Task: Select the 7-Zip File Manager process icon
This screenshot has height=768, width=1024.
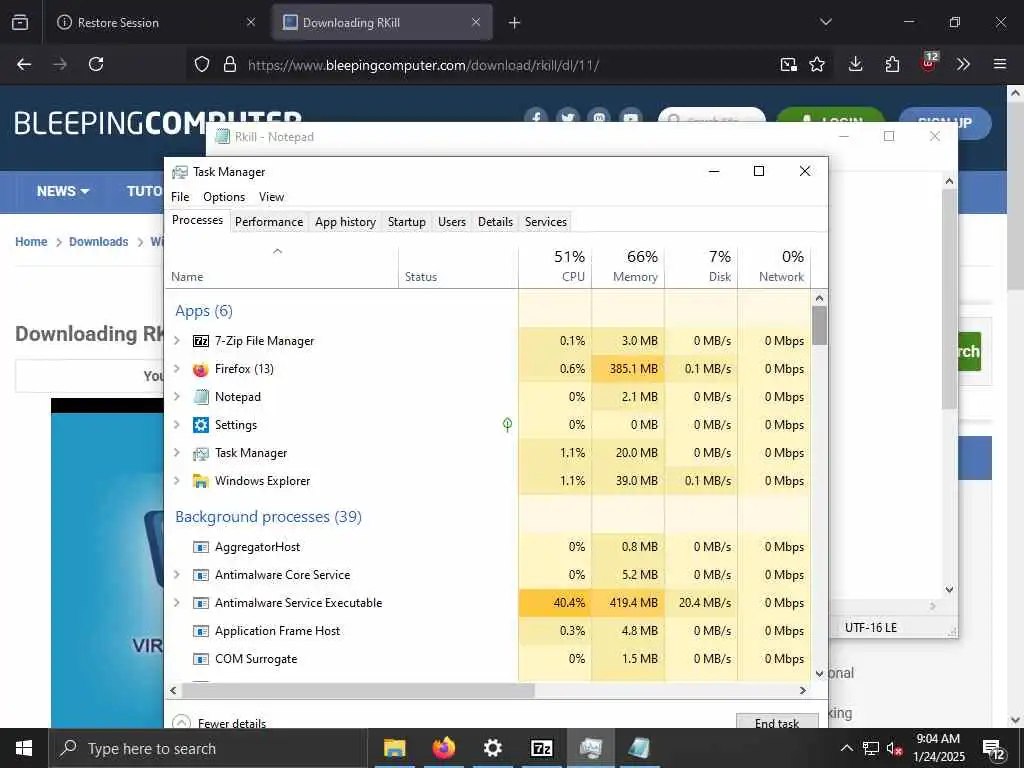Action: pos(200,341)
